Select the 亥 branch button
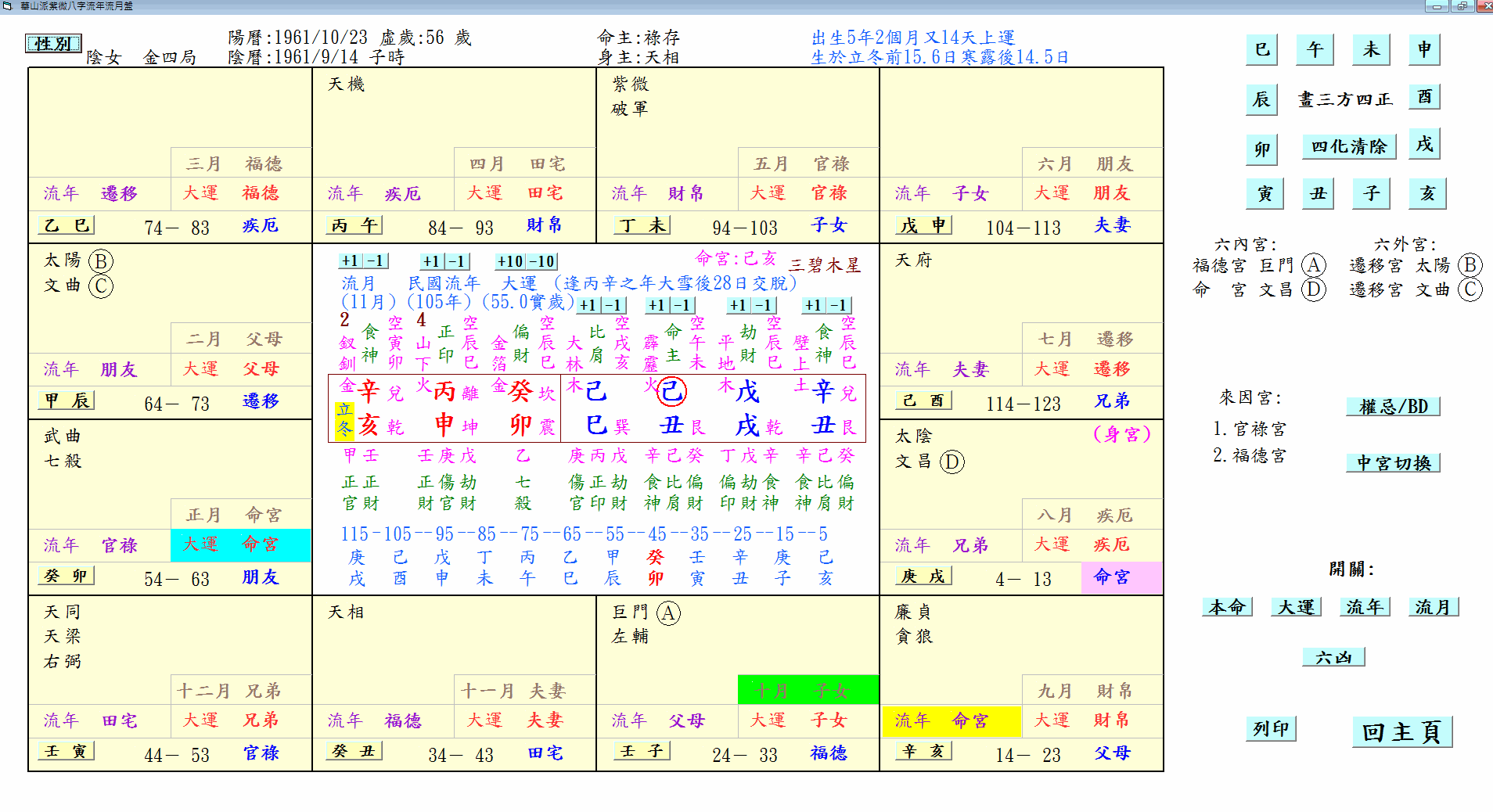 pos(1425,192)
